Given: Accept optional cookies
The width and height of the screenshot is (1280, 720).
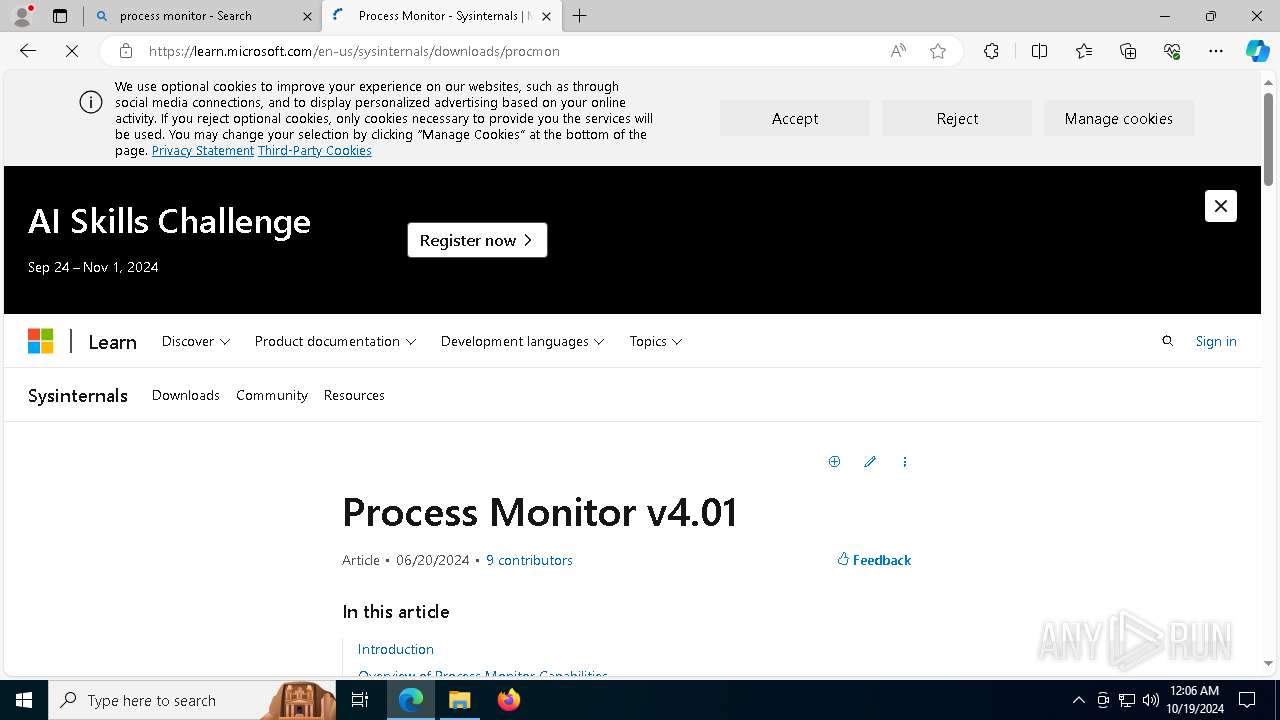Looking at the screenshot, I should (x=794, y=118).
